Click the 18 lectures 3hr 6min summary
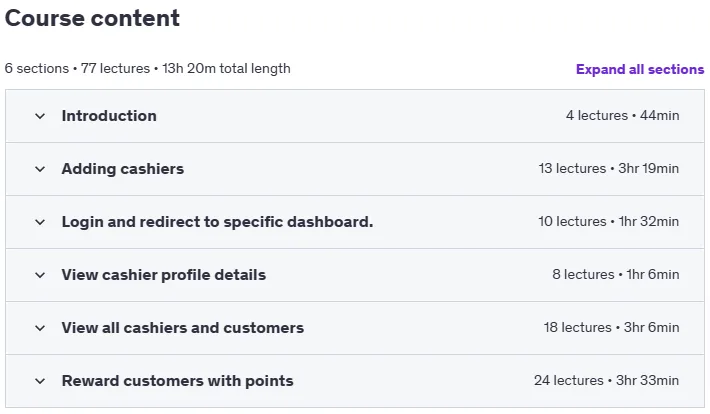This screenshot has width=710, height=414. click(x=611, y=327)
